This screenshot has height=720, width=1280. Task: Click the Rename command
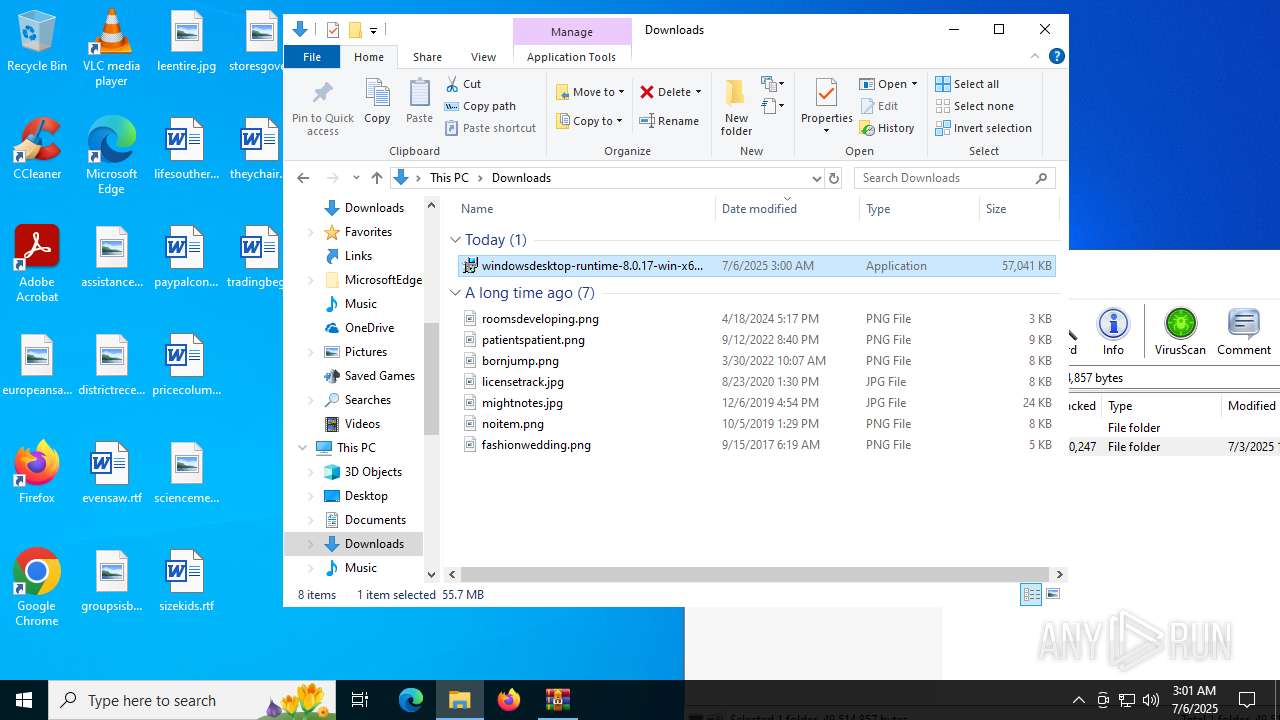click(669, 121)
